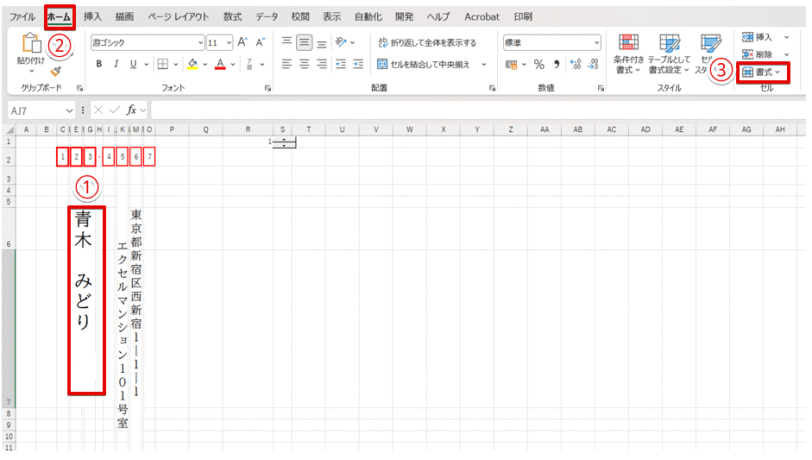This screenshot has width=812, height=460.
Task: Open the Number (数値) dialog launcher
Action: [x=601, y=89]
